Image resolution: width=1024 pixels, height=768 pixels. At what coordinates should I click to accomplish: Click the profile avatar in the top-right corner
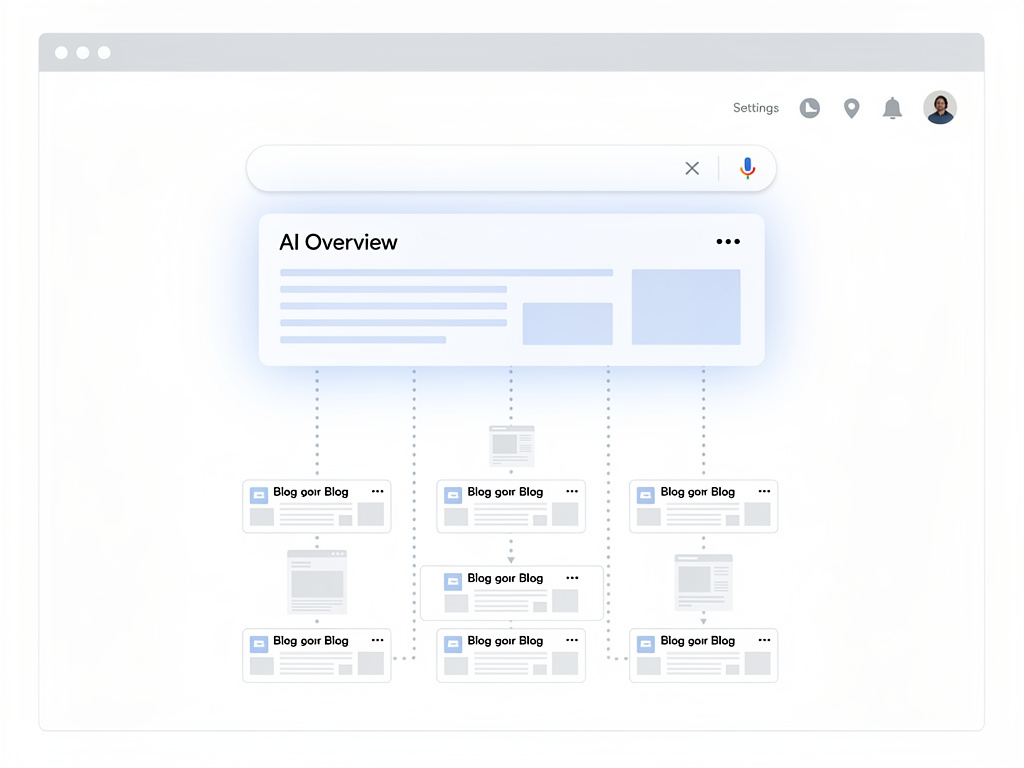[940, 107]
